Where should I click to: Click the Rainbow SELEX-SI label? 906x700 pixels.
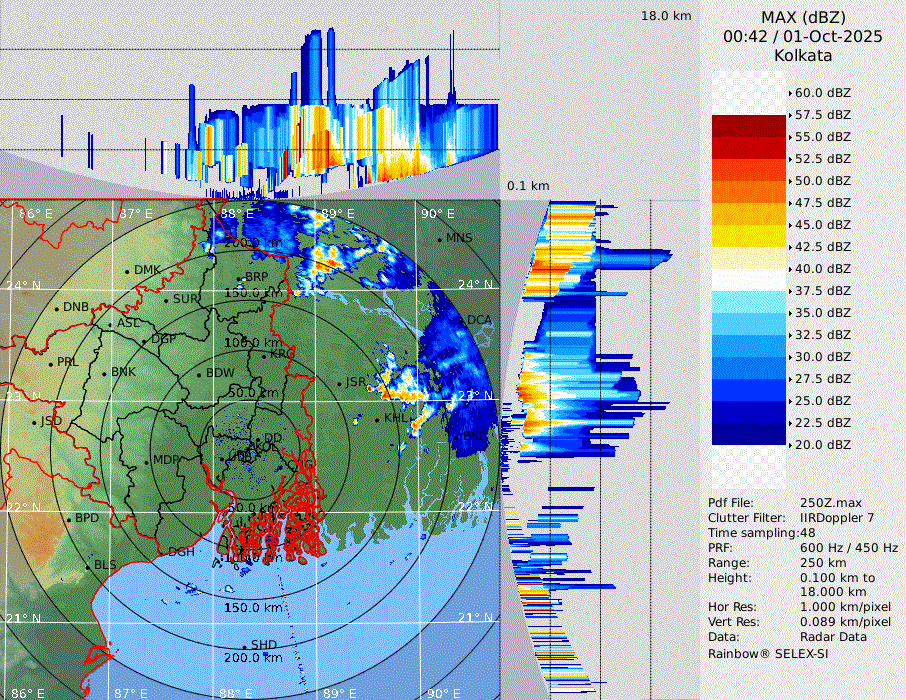[768, 654]
